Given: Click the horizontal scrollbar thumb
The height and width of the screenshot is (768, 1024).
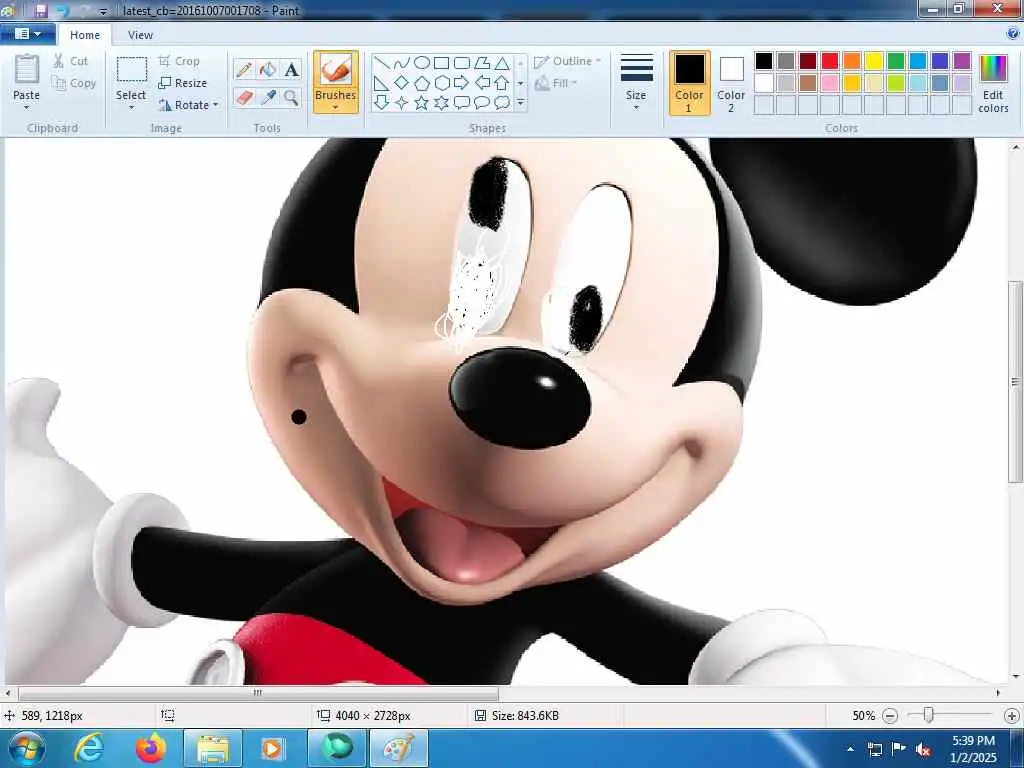Looking at the screenshot, I should pos(258,693).
